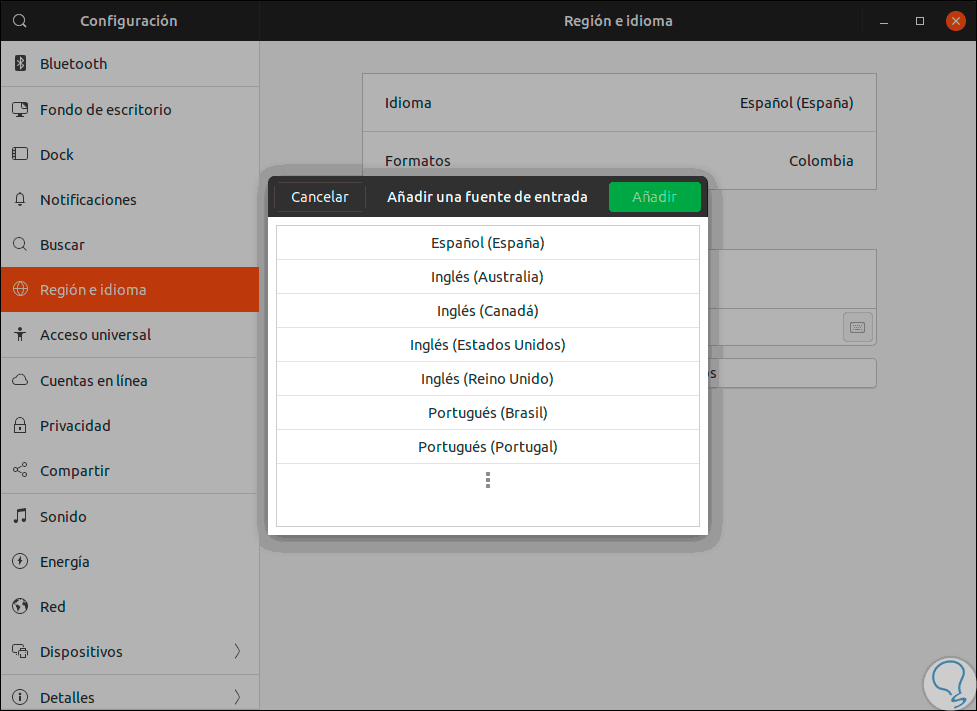977x711 pixels.
Task: Click the Bluetooth icon in sidebar
Action: point(20,64)
